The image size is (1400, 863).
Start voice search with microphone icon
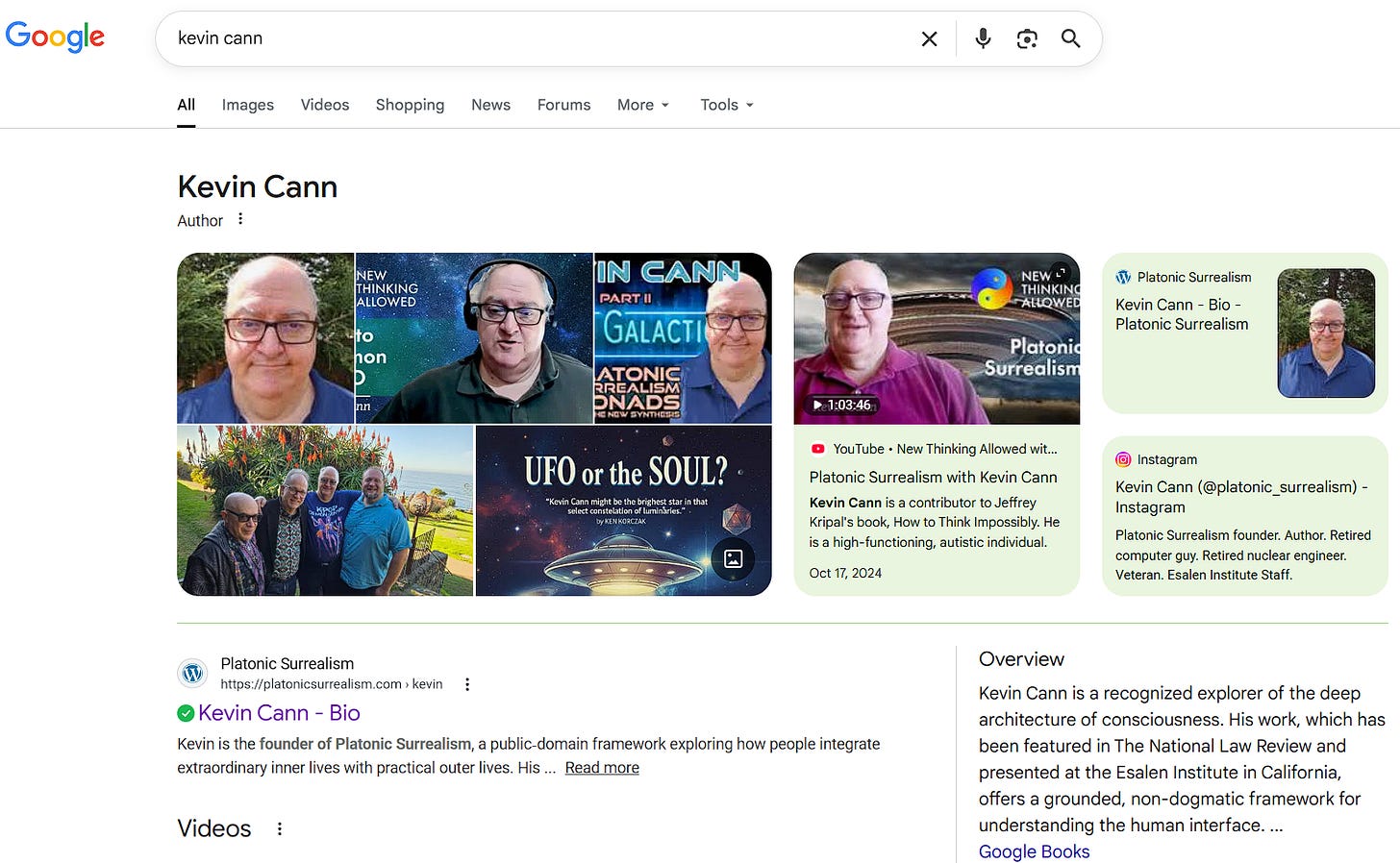click(983, 38)
